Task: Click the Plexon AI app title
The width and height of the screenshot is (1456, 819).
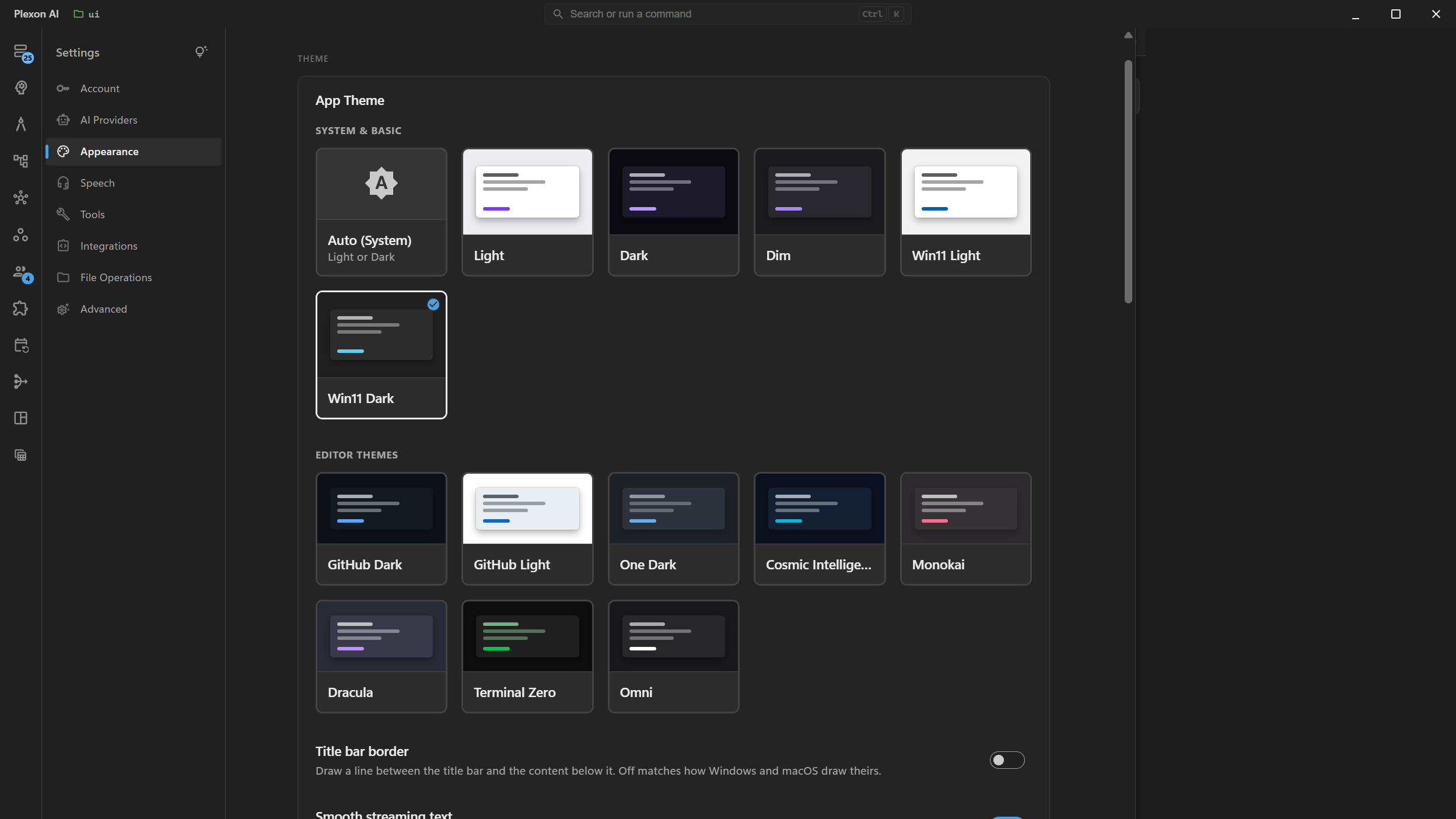Action: point(36,14)
